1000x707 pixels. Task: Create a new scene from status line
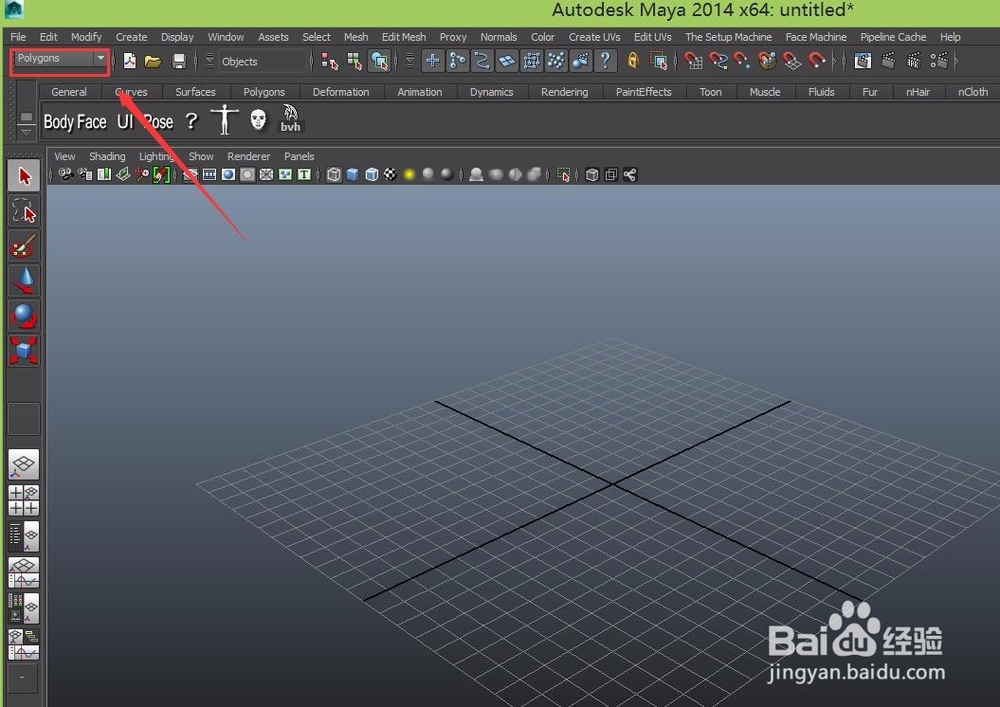pyautogui.click(x=129, y=61)
